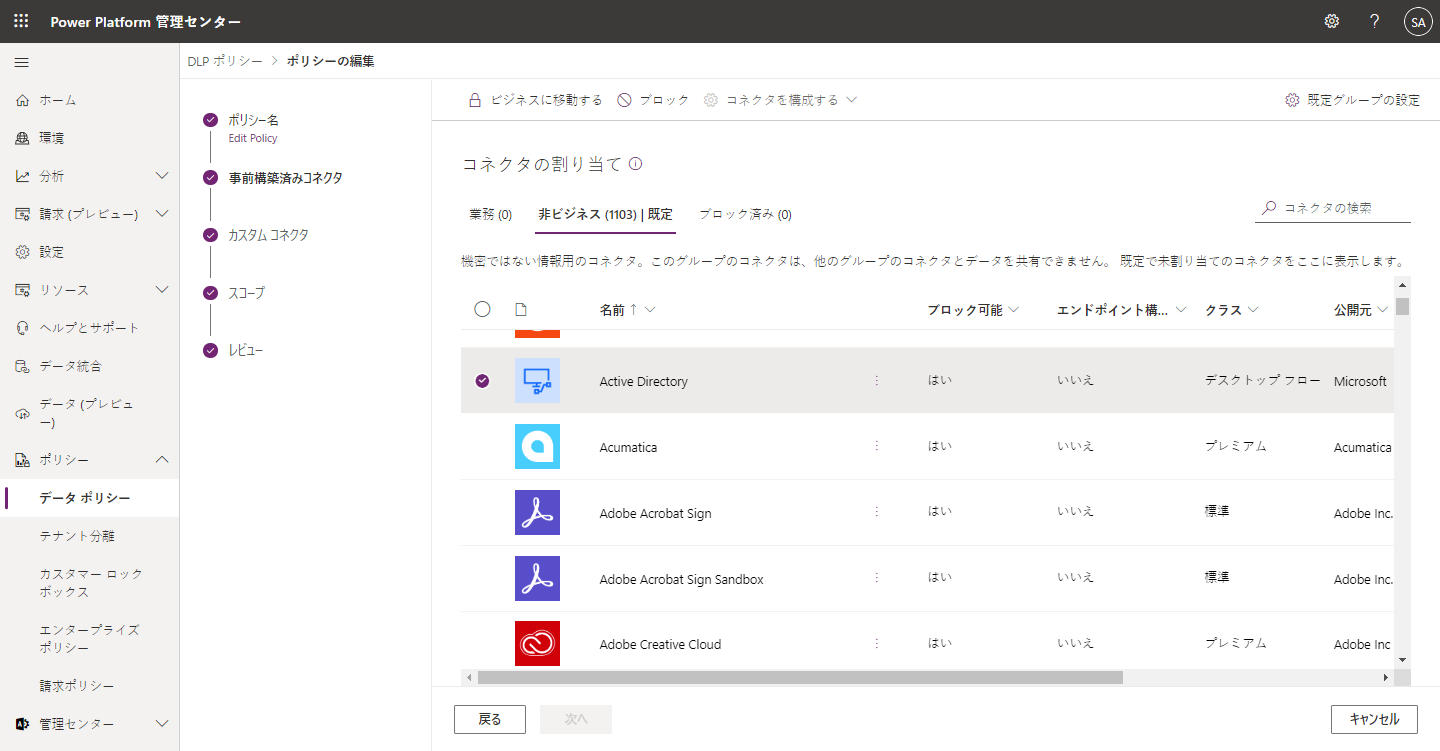Toggle the select-all circle in table header

pyautogui.click(x=482, y=309)
